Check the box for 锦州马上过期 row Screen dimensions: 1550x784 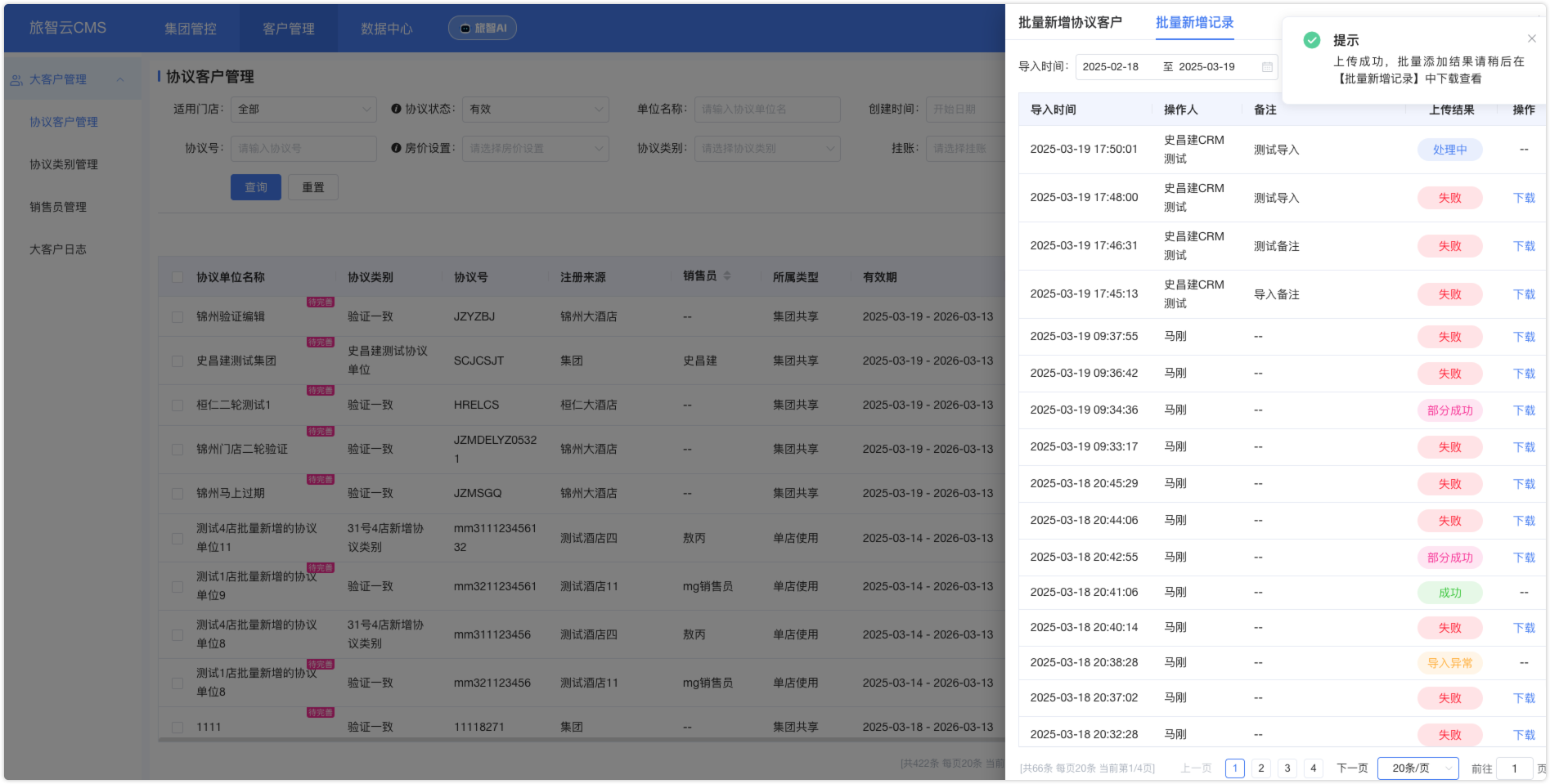tap(177, 493)
